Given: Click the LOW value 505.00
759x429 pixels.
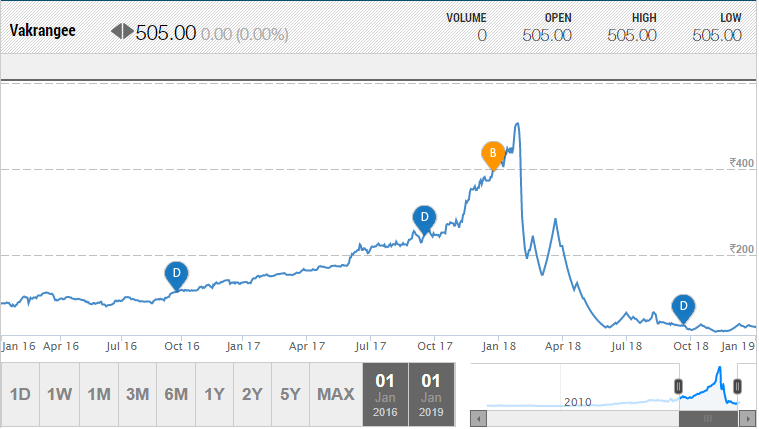Looking at the screenshot, I should click(717, 35).
